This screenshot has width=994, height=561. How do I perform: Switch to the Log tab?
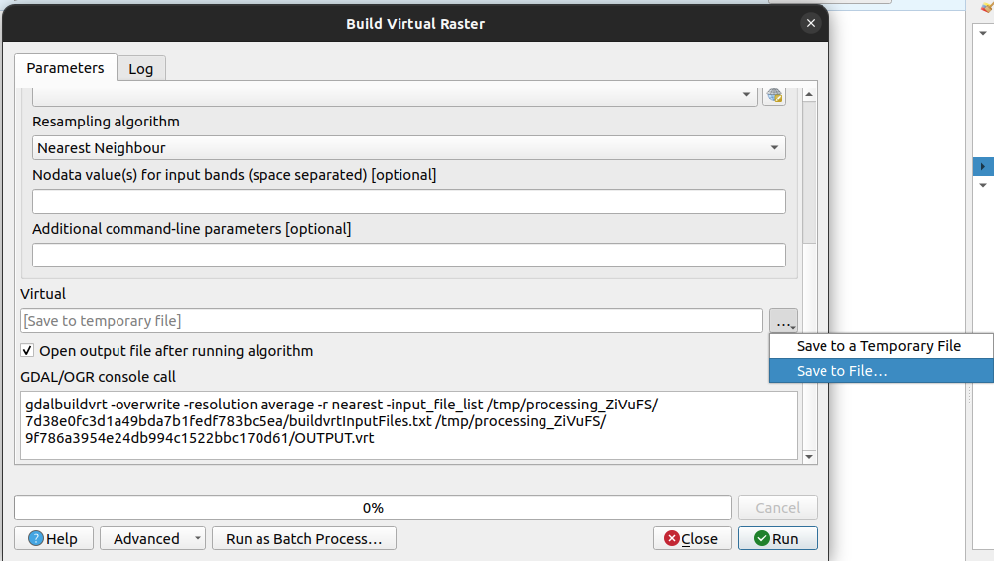click(141, 68)
